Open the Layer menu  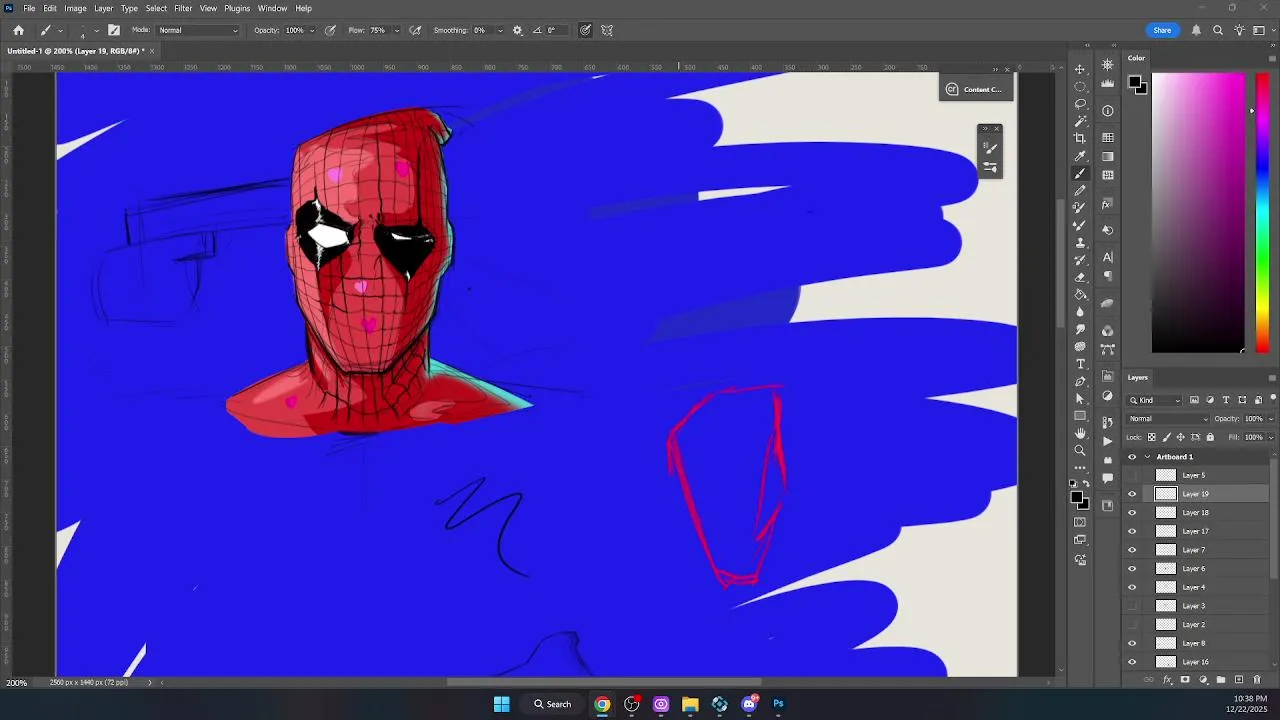[104, 8]
